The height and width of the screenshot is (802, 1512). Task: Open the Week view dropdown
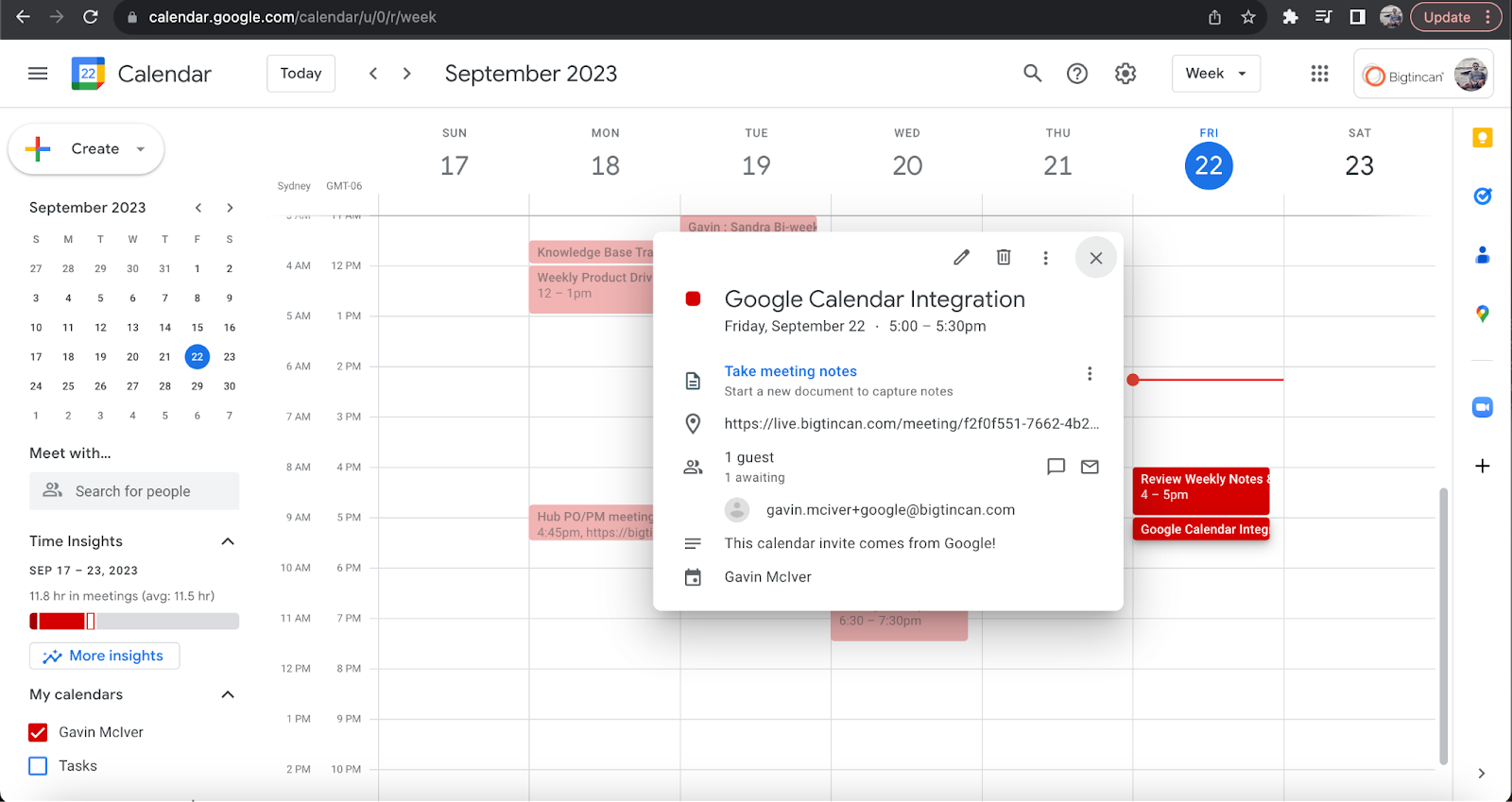pyautogui.click(x=1215, y=74)
